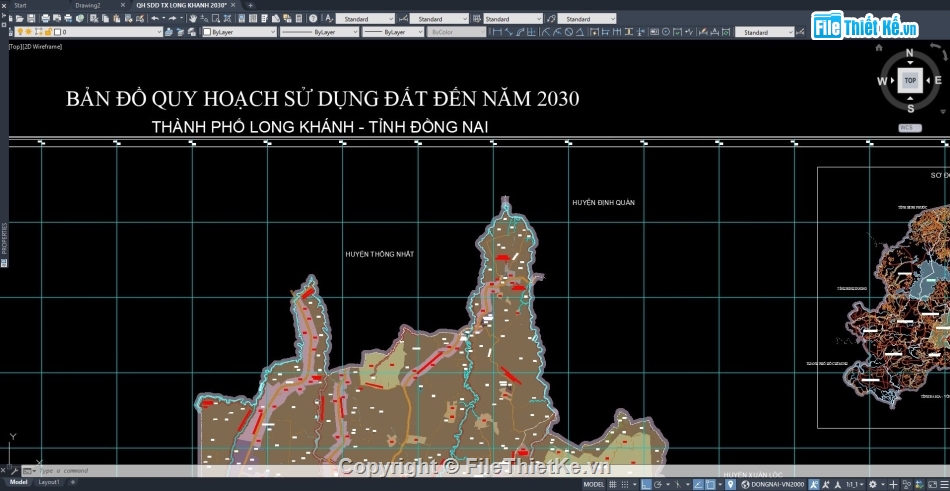The width and height of the screenshot is (950, 491).
Task: Open the annotation scale 1:1_1 dropdown
Action: click(856, 484)
